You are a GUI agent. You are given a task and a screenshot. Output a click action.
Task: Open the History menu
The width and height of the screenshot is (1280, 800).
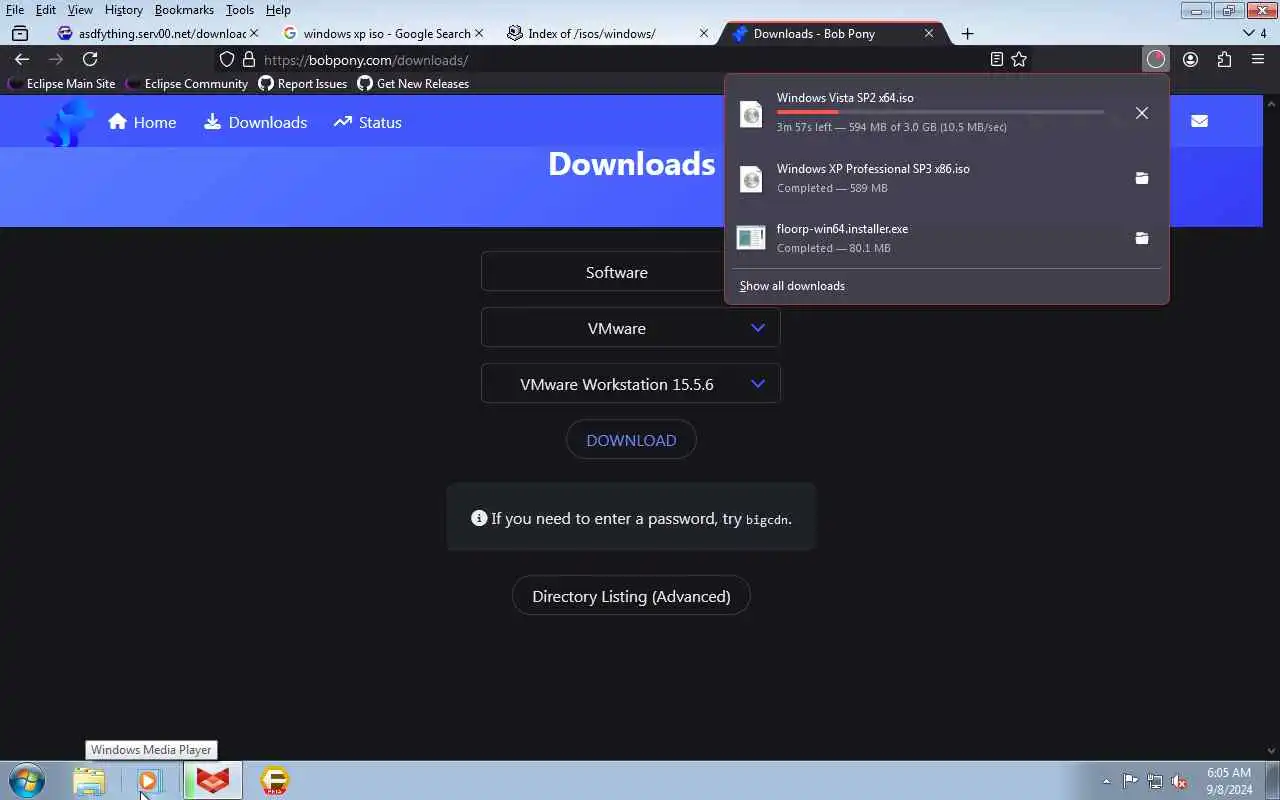124,10
